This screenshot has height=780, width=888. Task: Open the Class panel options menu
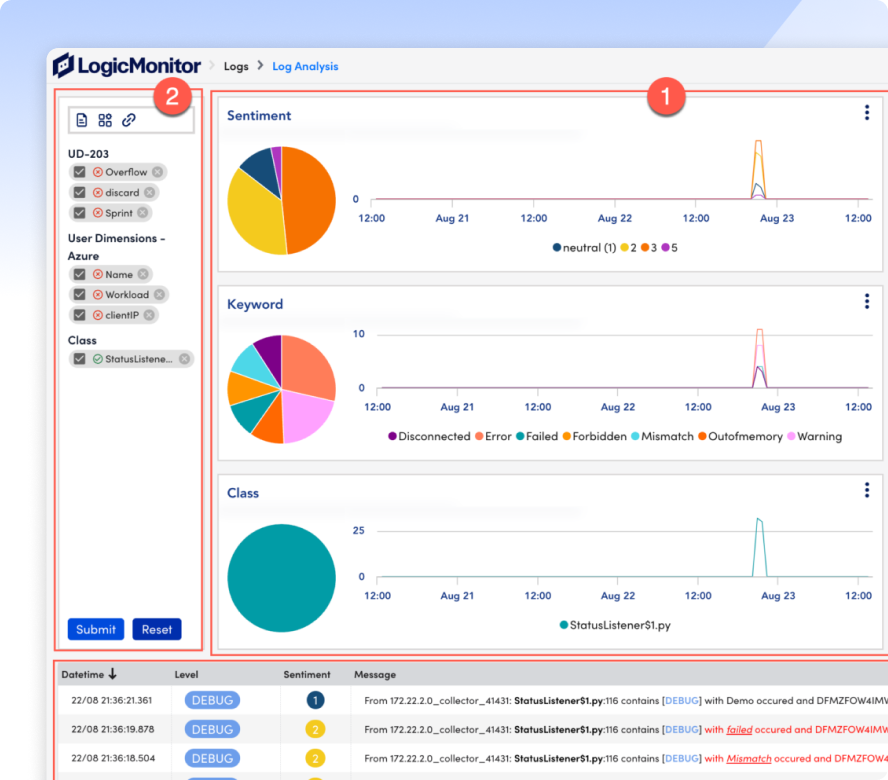(867, 490)
